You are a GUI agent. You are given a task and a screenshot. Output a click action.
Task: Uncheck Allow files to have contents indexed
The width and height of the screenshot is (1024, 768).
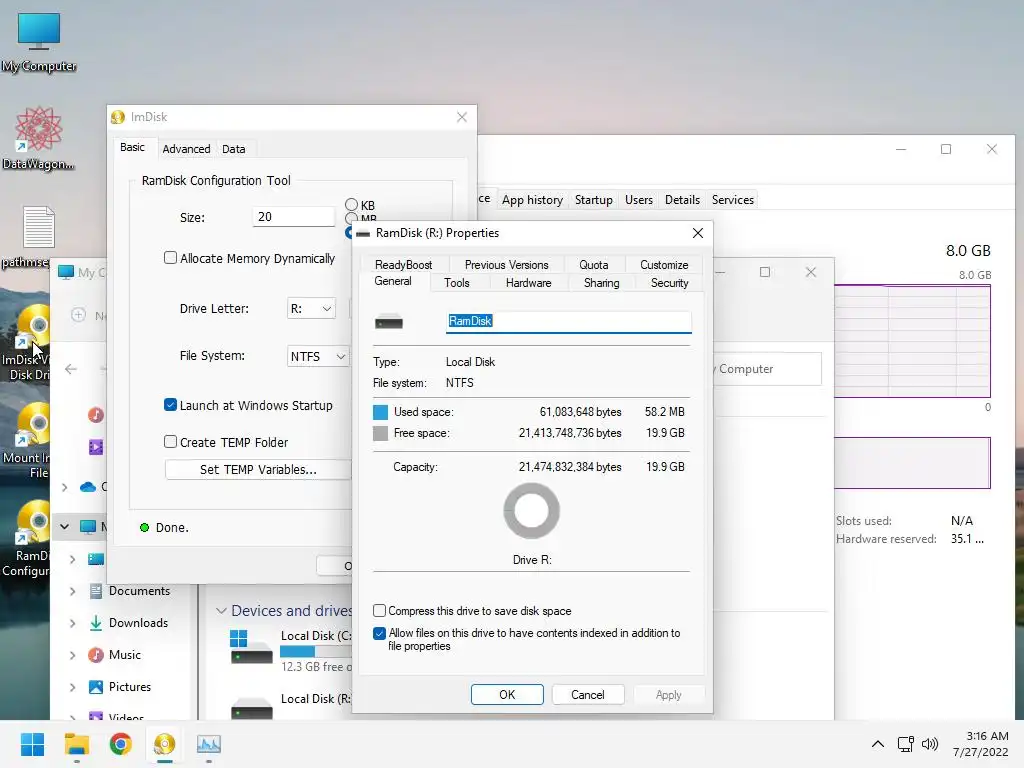point(379,633)
